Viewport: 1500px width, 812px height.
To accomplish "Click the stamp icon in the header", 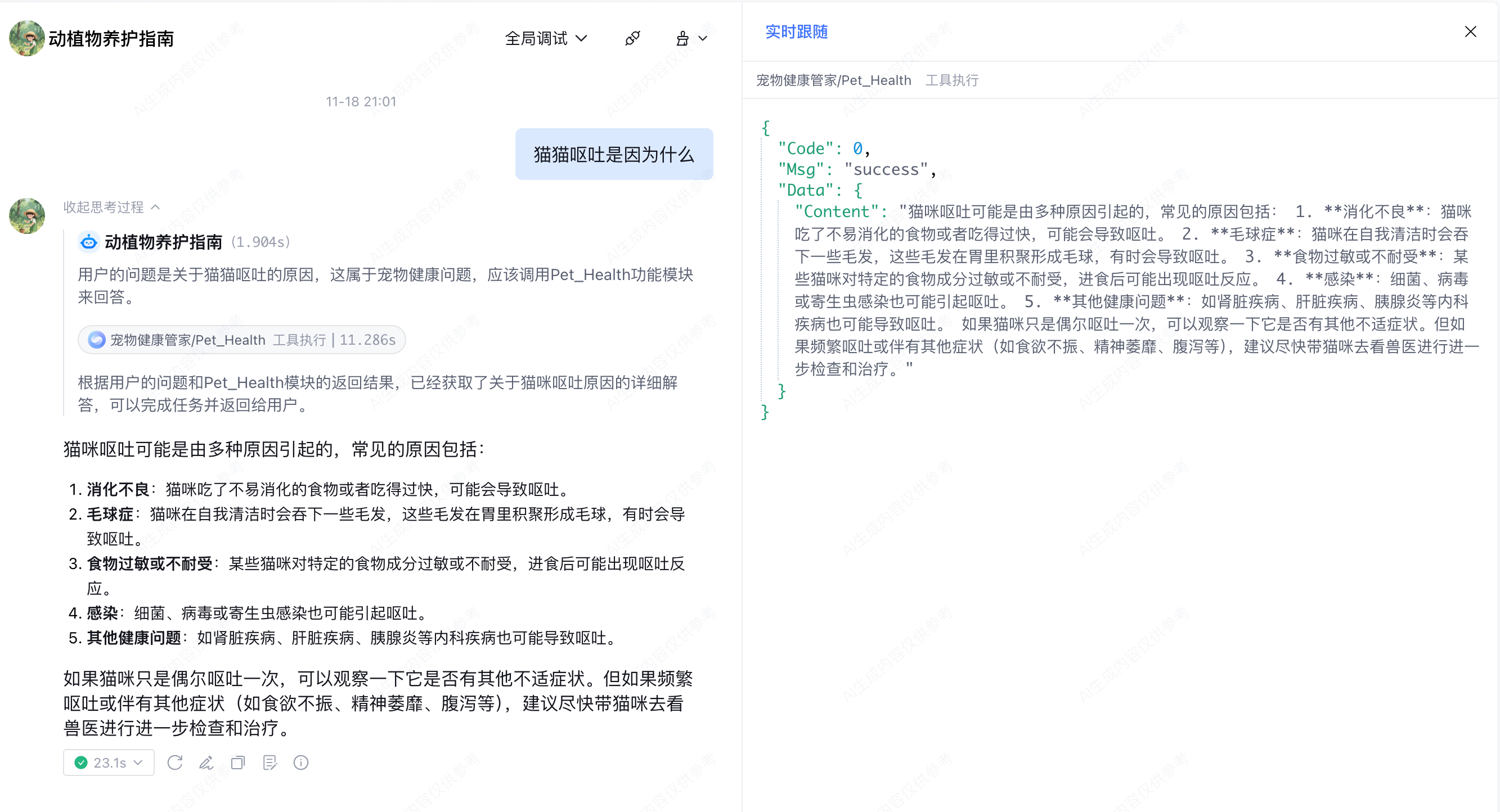I will click(682, 38).
